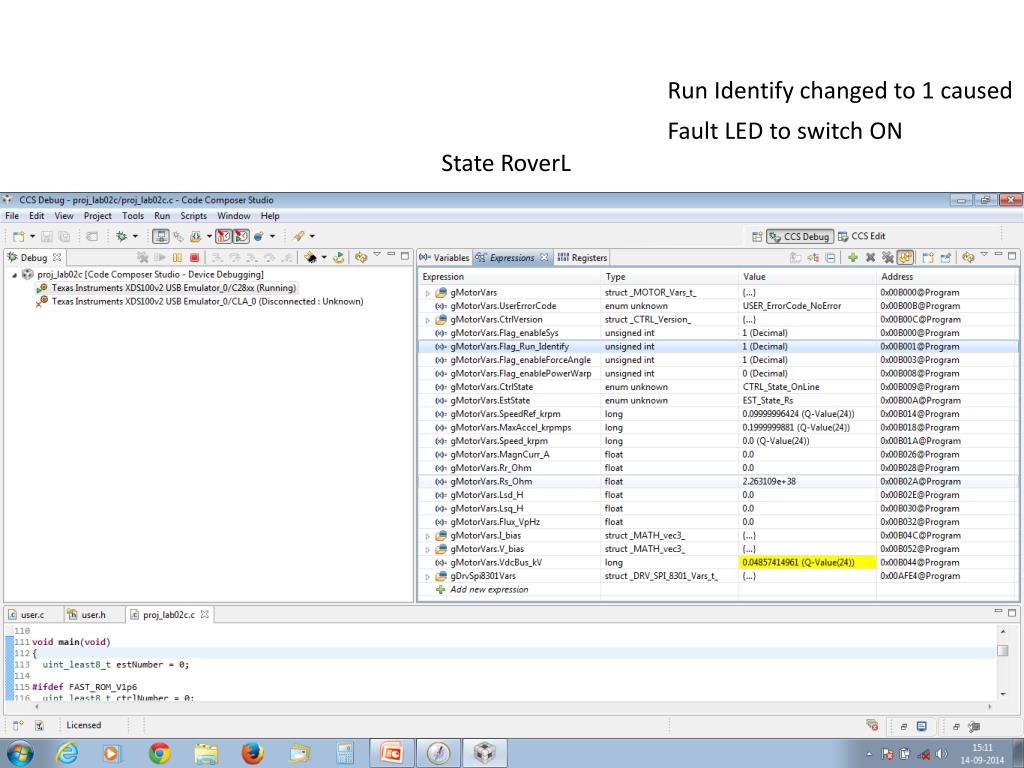Toggle the pressed monitor icon in main toolbar
Screen dimensions: 1024x768
(x=160, y=236)
